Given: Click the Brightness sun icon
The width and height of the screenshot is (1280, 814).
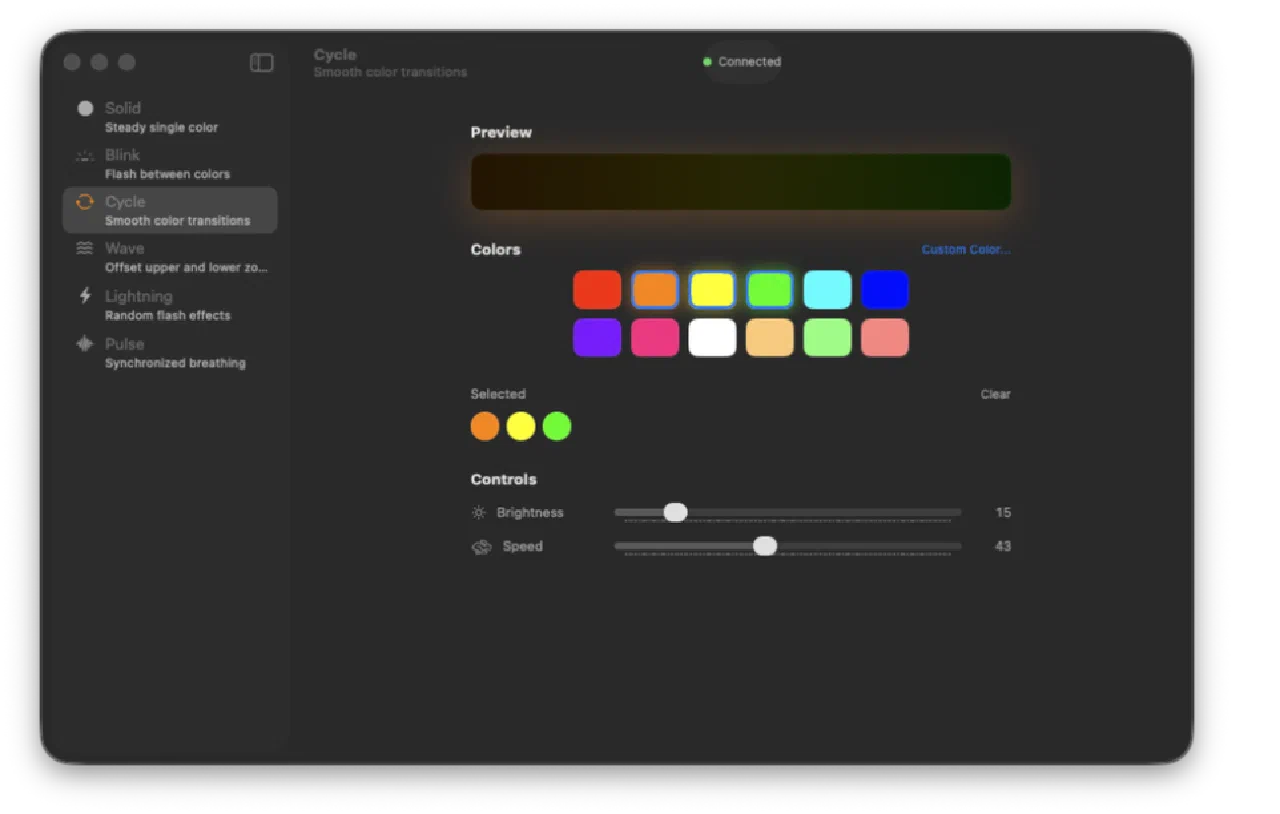Looking at the screenshot, I should (x=479, y=513).
